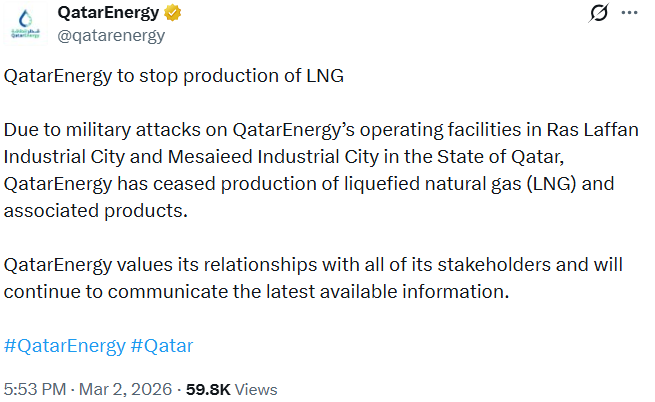
Task: Open the Grok slashed-circle icon
Action: 600,14
